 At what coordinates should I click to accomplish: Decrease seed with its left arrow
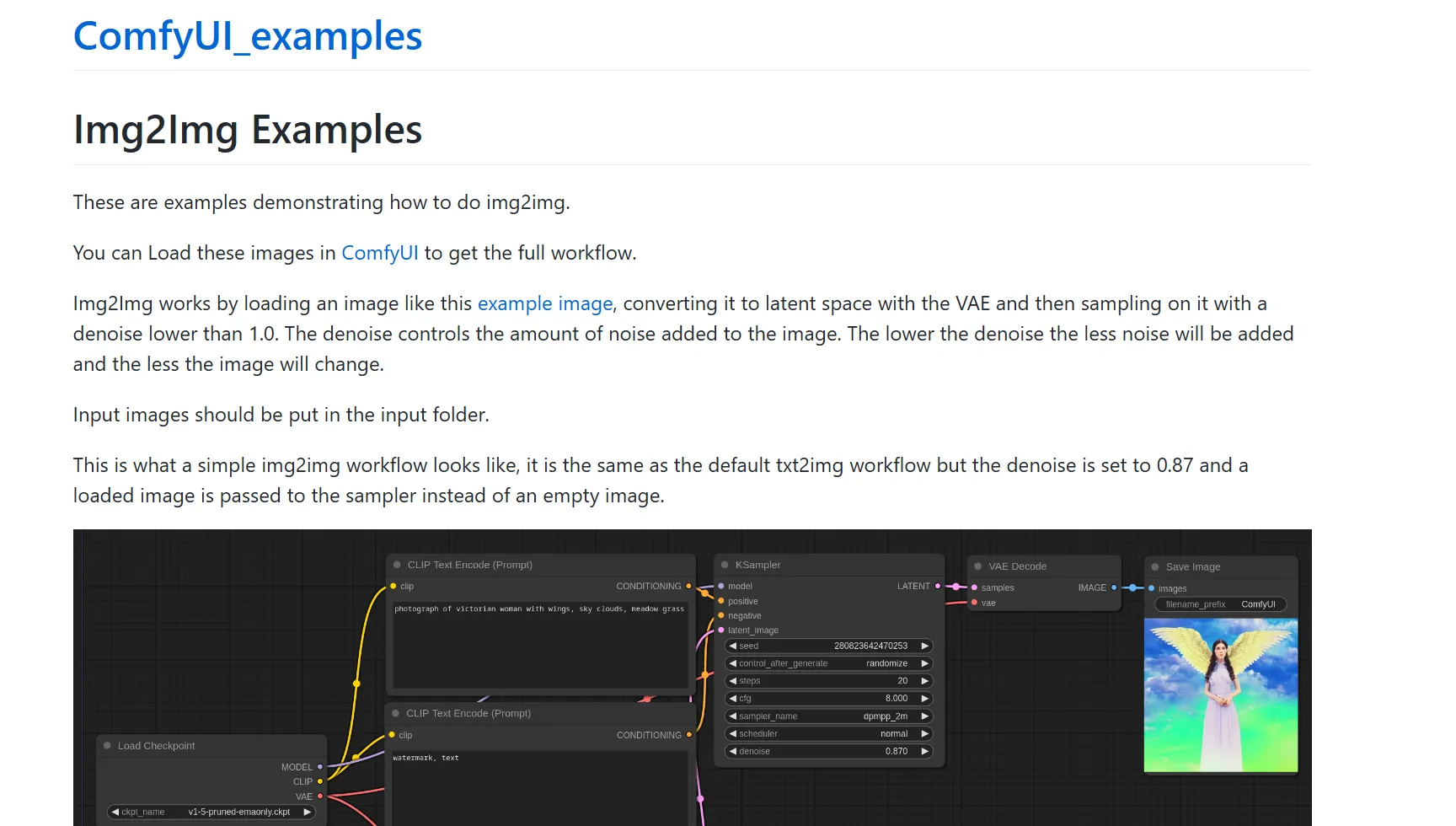pos(732,646)
